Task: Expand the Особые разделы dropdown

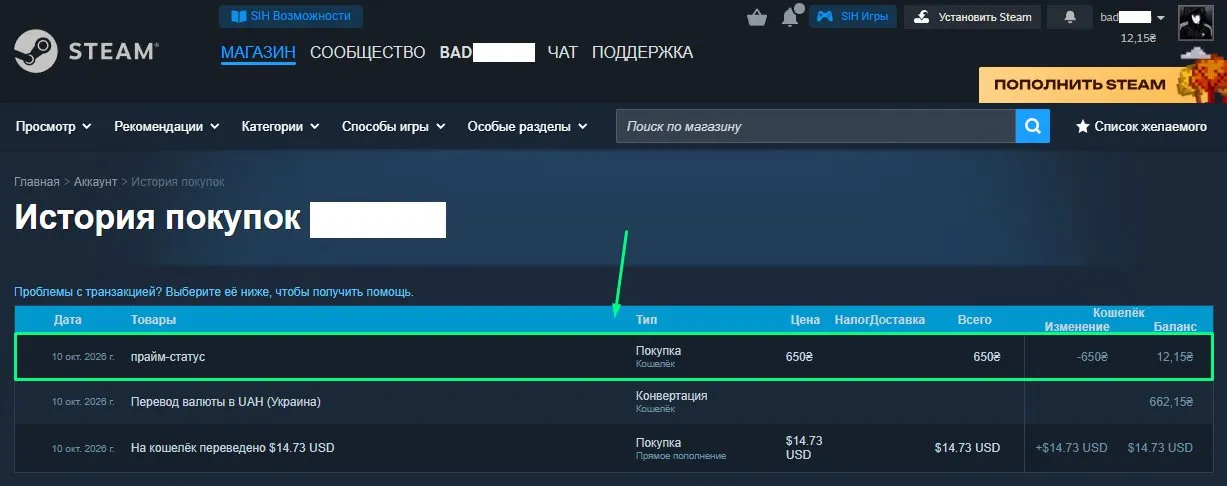Action: [x=527, y=127]
